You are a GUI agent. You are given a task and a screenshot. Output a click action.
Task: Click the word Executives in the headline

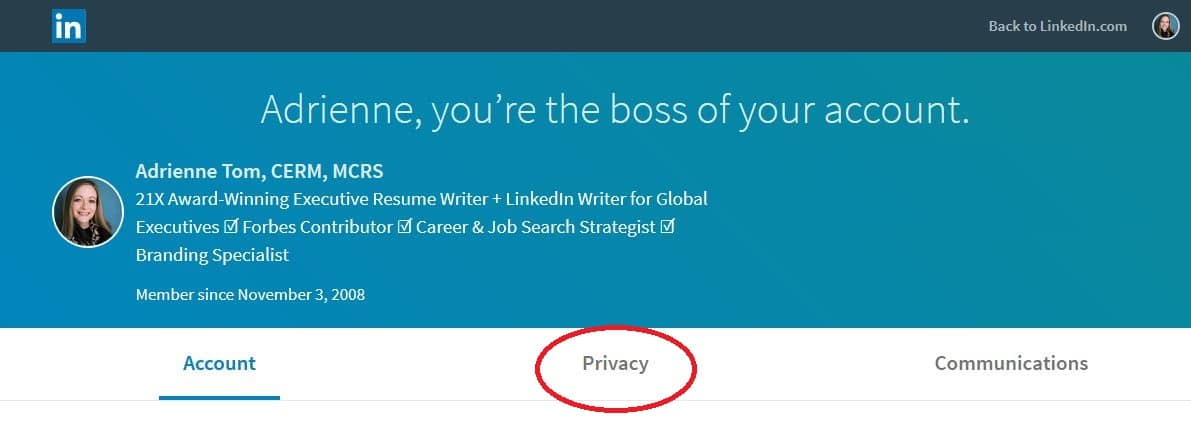coord(177,227)
